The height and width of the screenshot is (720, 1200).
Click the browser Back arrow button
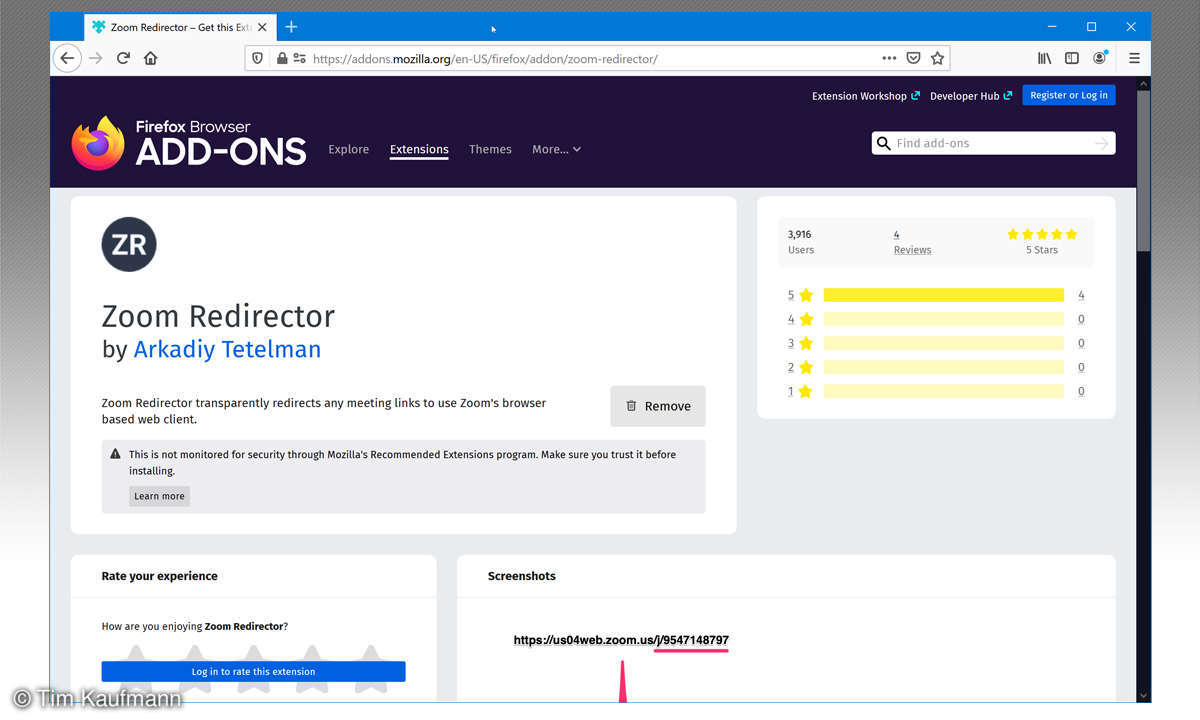(67, 58)
